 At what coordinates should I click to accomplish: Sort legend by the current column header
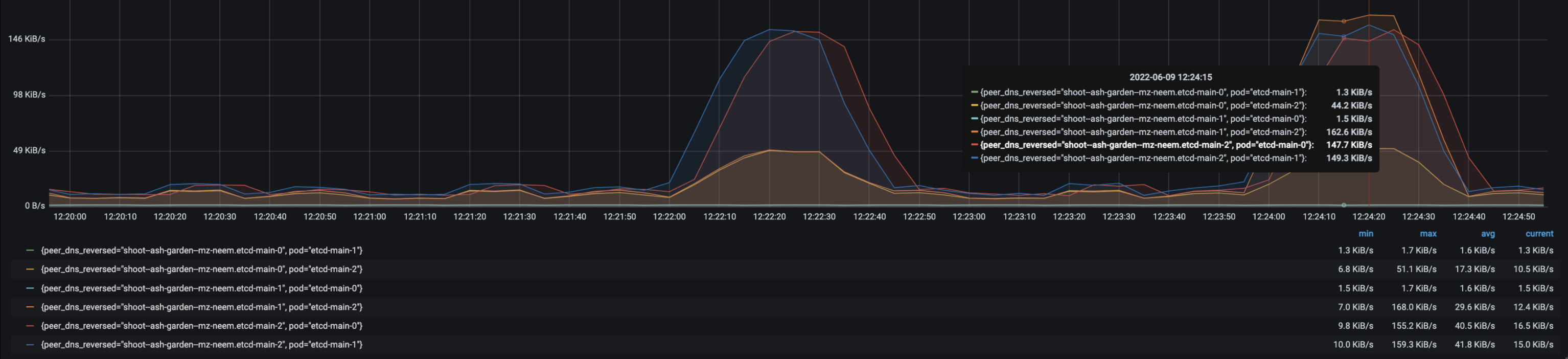click(1539, 234)
